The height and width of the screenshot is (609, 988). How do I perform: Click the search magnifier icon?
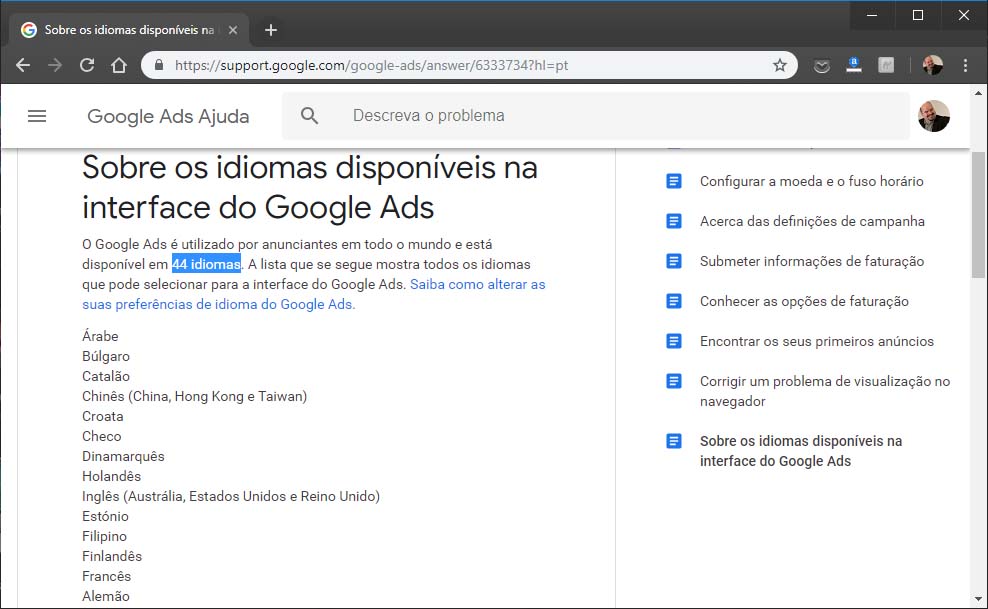309,115
